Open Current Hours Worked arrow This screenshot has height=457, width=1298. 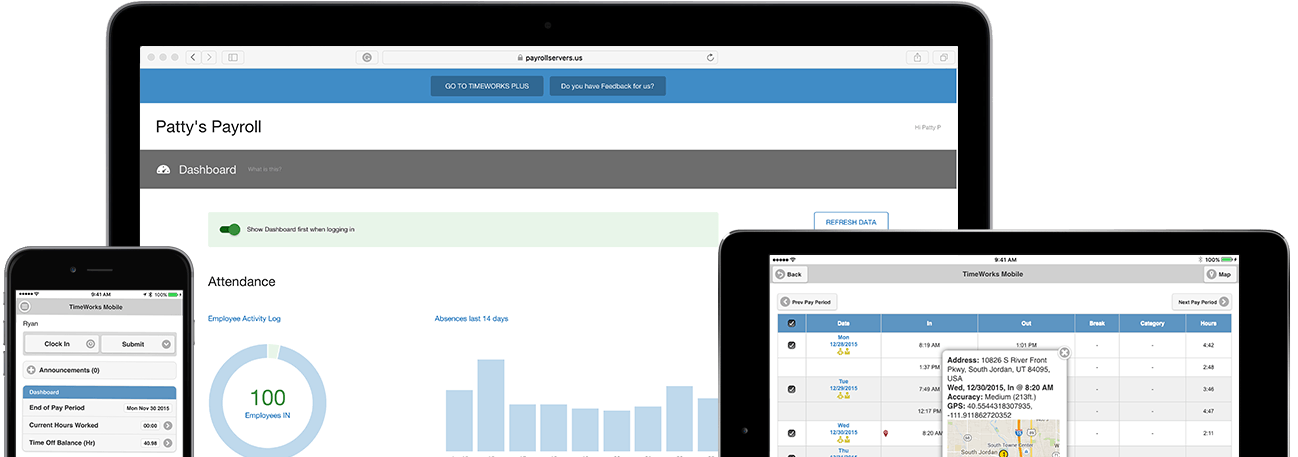point(167,425)
